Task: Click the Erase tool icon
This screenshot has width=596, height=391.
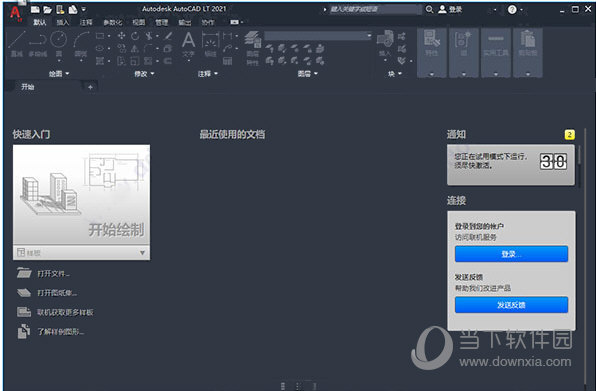Action: (168, 36)
